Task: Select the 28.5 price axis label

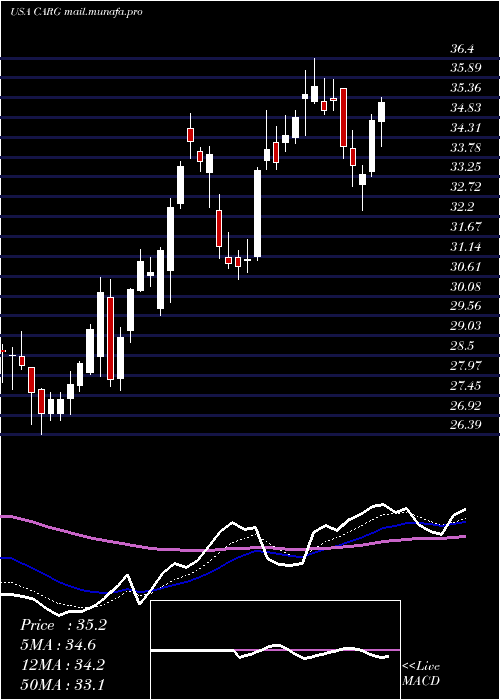Action: 462,346
